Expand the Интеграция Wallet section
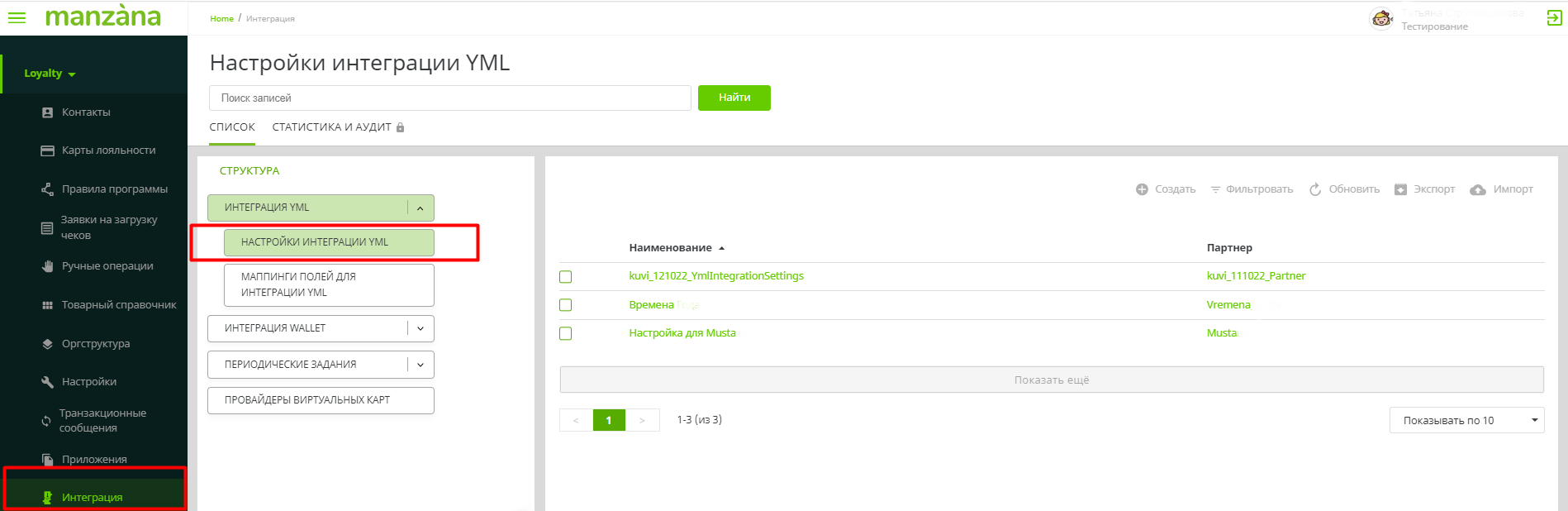Viewport: 1568px width, 511px height. point(421,328)
